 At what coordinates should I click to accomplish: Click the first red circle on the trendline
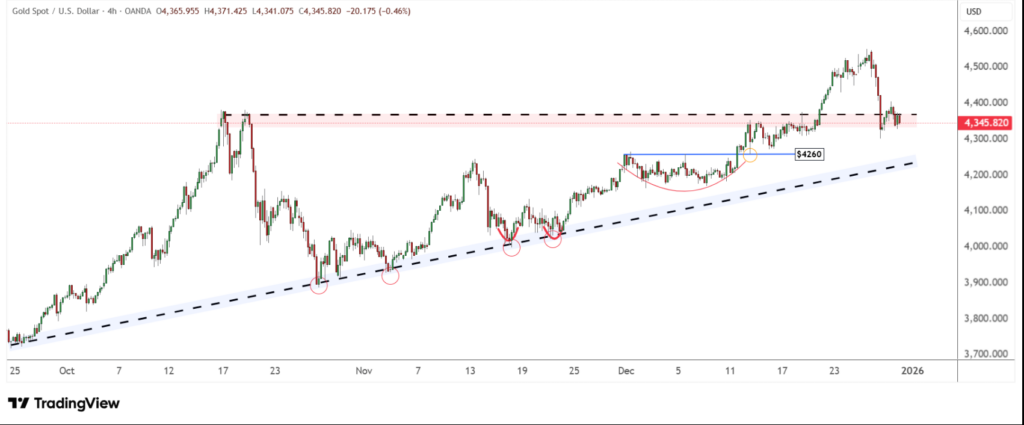point(319,285)
